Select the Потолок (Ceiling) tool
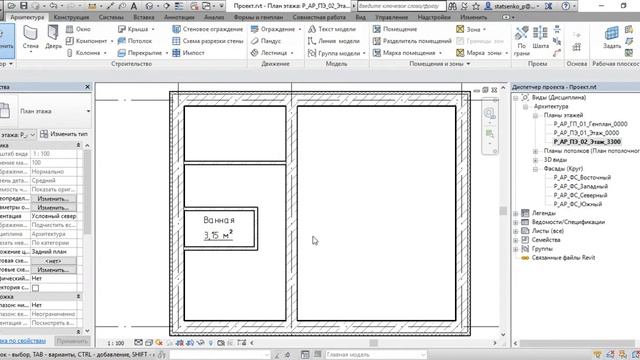640x360 pixels. pos(135,41)
